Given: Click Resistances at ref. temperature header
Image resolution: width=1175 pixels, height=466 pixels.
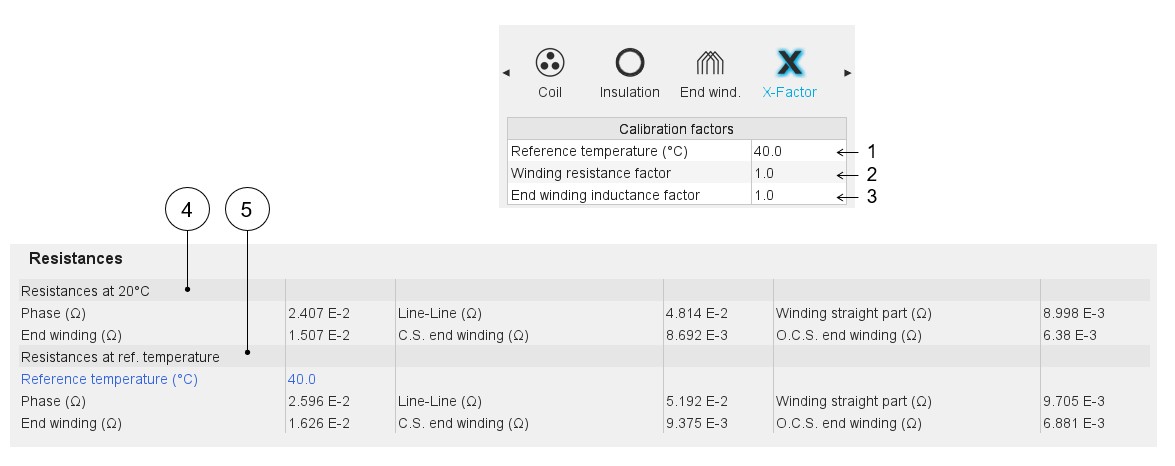Looking at the screenshot, I should click(120, 357).
